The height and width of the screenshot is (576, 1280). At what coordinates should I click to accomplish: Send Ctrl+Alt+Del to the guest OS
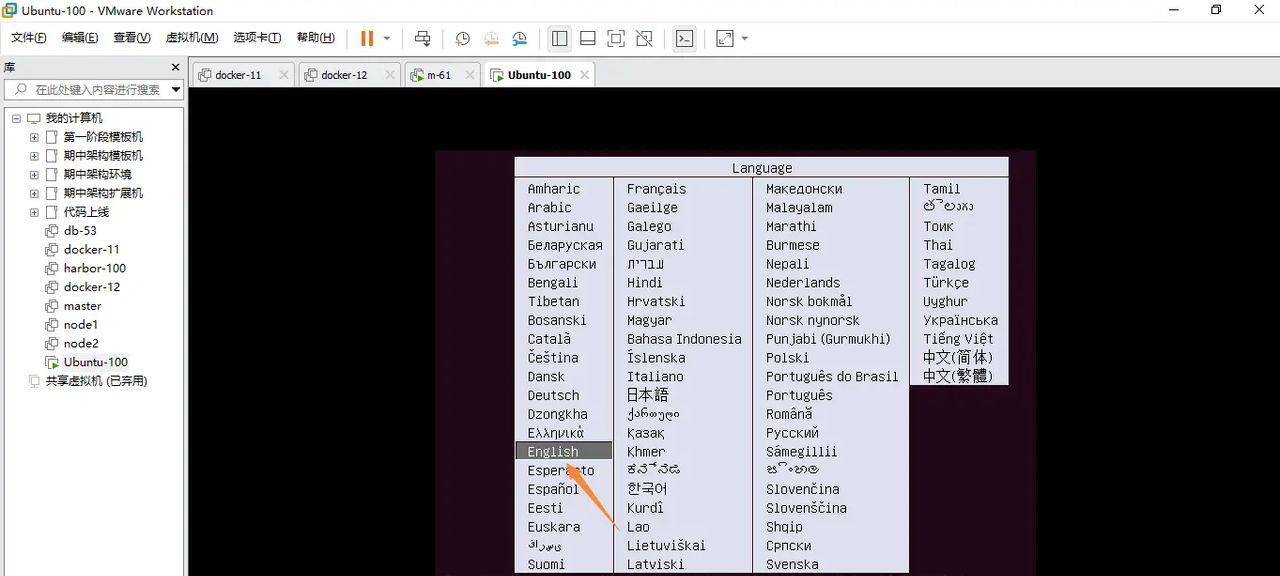click(x=422, y=38)
